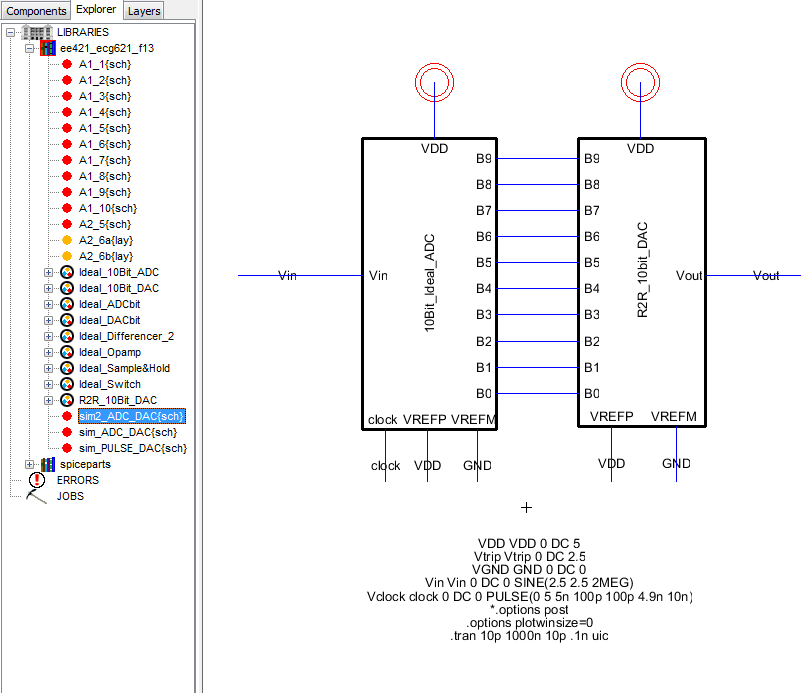Click the red dot beside A1_2{sch}
The image size is (804, 693).
point(67,80)
